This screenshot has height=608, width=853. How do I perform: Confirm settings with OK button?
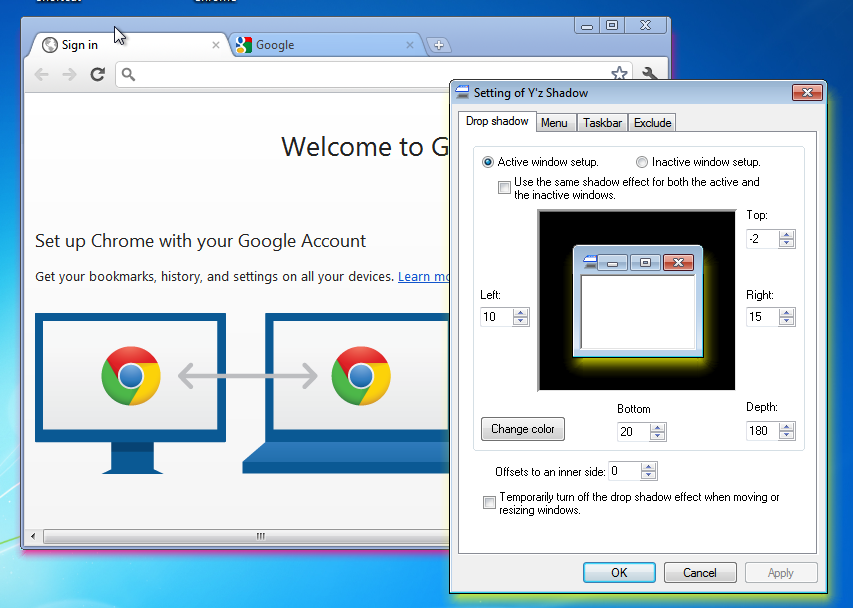pyautogui.click(x=619, y=573)
